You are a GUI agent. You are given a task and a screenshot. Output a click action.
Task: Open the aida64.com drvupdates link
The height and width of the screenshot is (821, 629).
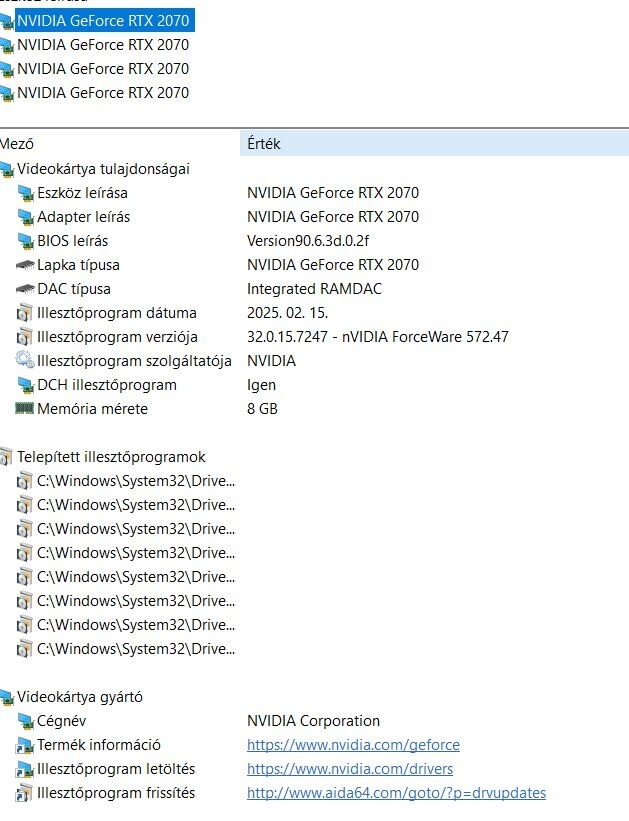coord(396,793)
